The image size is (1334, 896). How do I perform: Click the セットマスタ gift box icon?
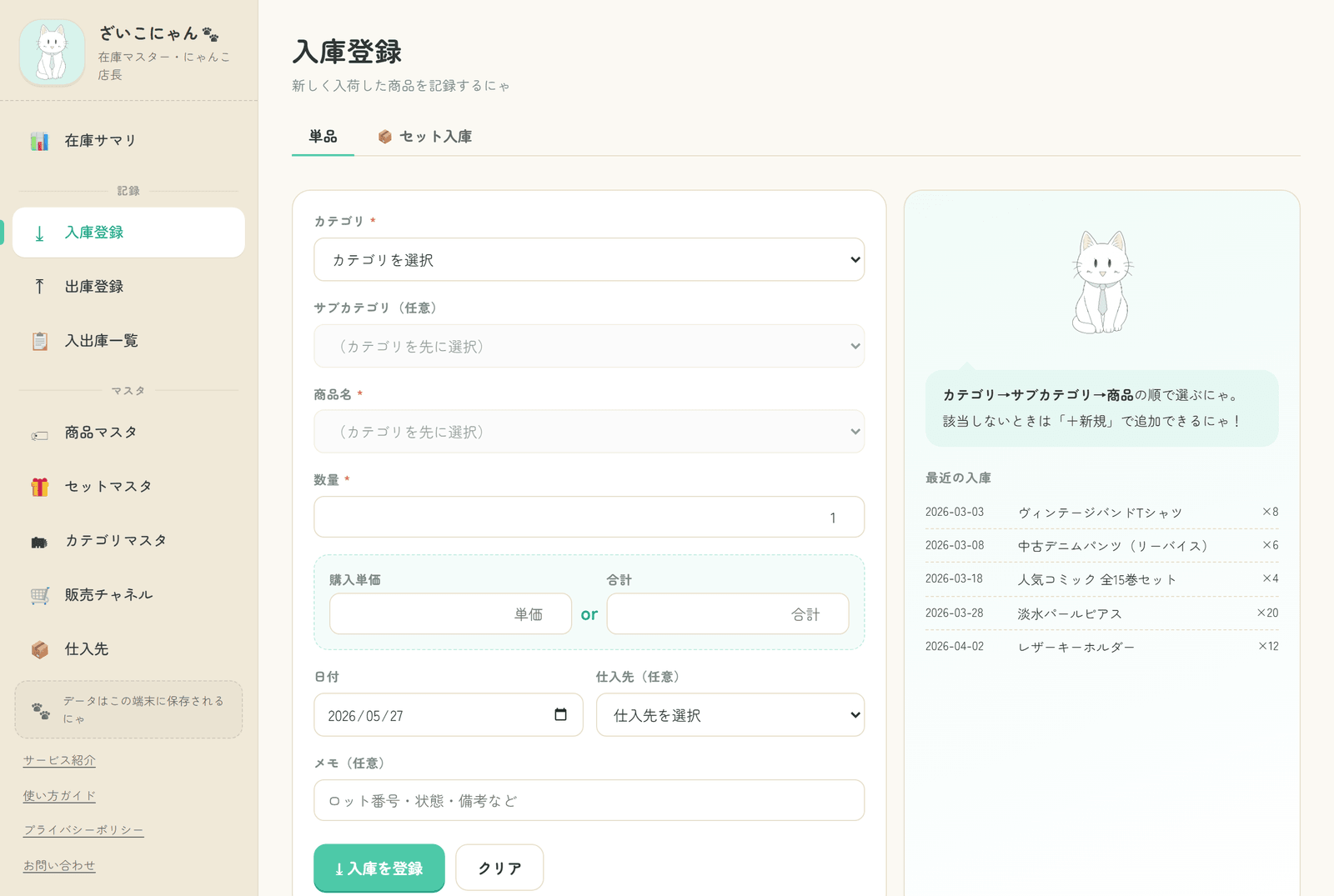(x=39, y=487)
